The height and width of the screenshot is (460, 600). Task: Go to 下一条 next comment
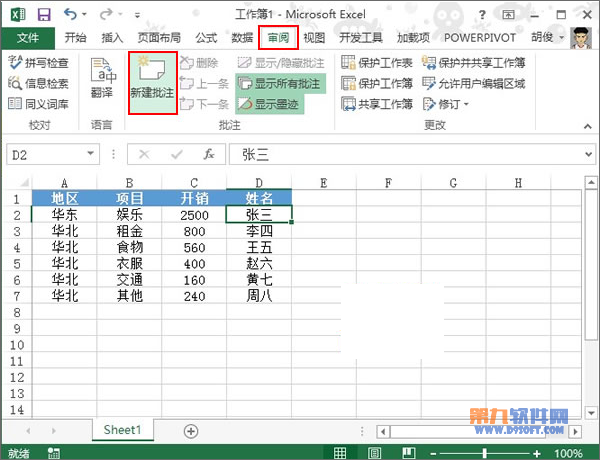click(204, 104)
